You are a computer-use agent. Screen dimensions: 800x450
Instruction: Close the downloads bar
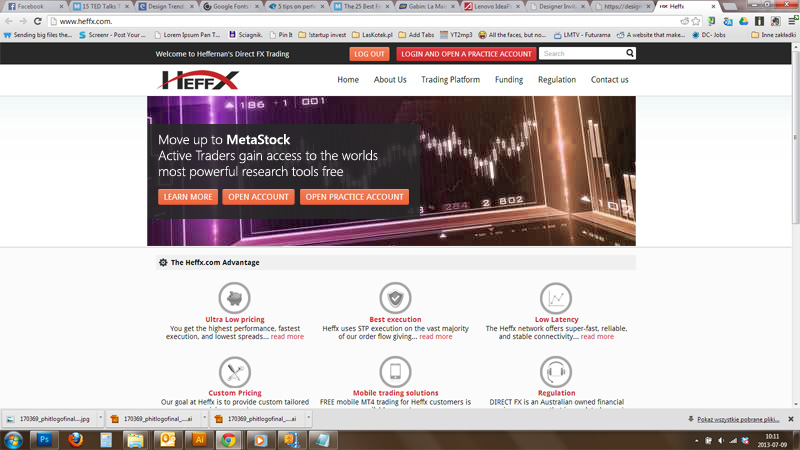tap(791, 419)
